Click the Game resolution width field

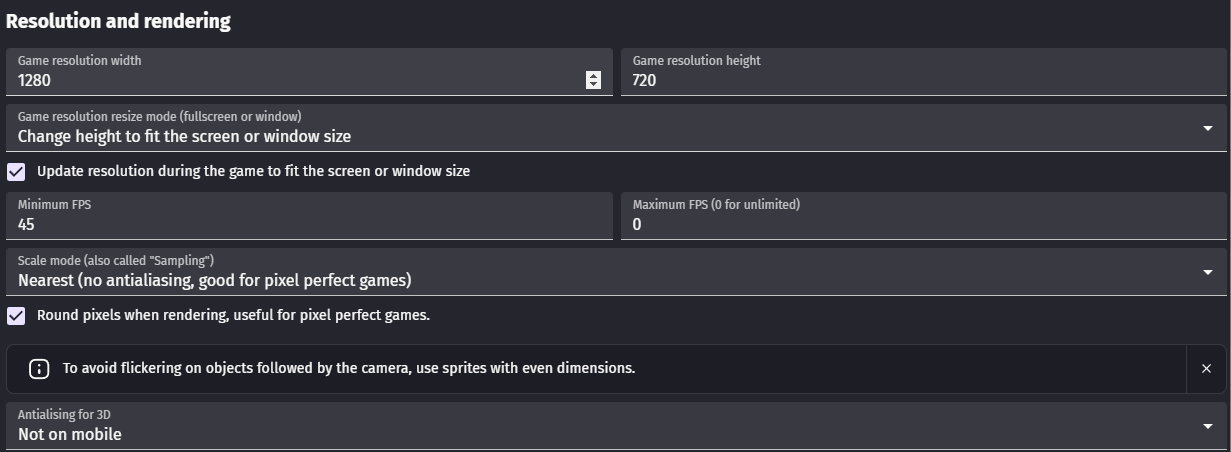pos(309,72)
